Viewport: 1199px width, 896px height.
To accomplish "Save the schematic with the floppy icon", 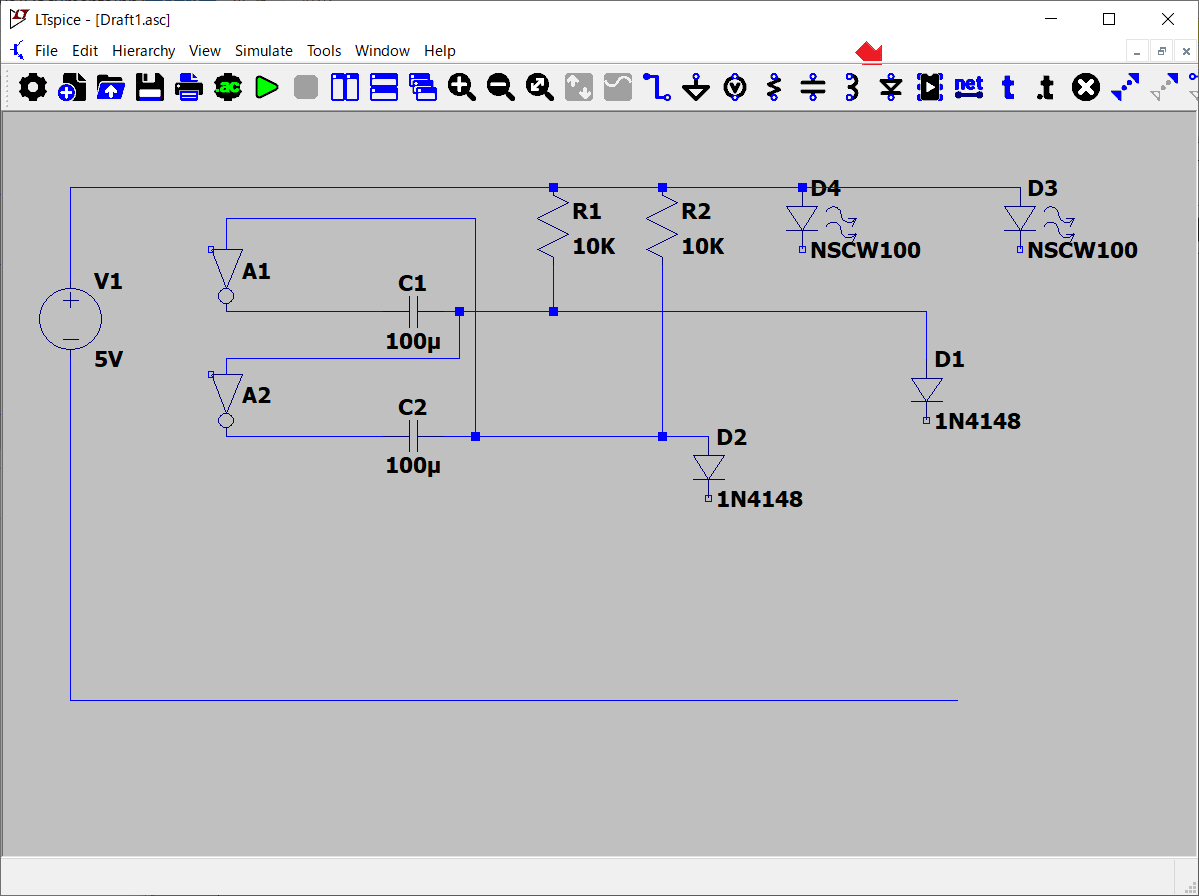I will coord(150,88).
